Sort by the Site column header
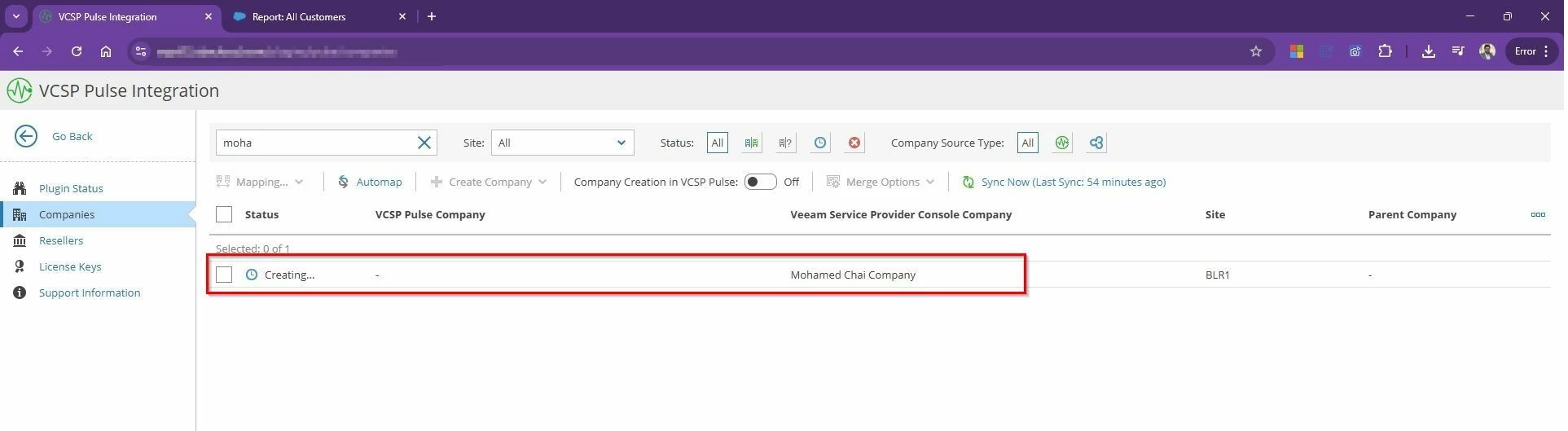Screen dimensions: 1568x431 click(1214, 214)
